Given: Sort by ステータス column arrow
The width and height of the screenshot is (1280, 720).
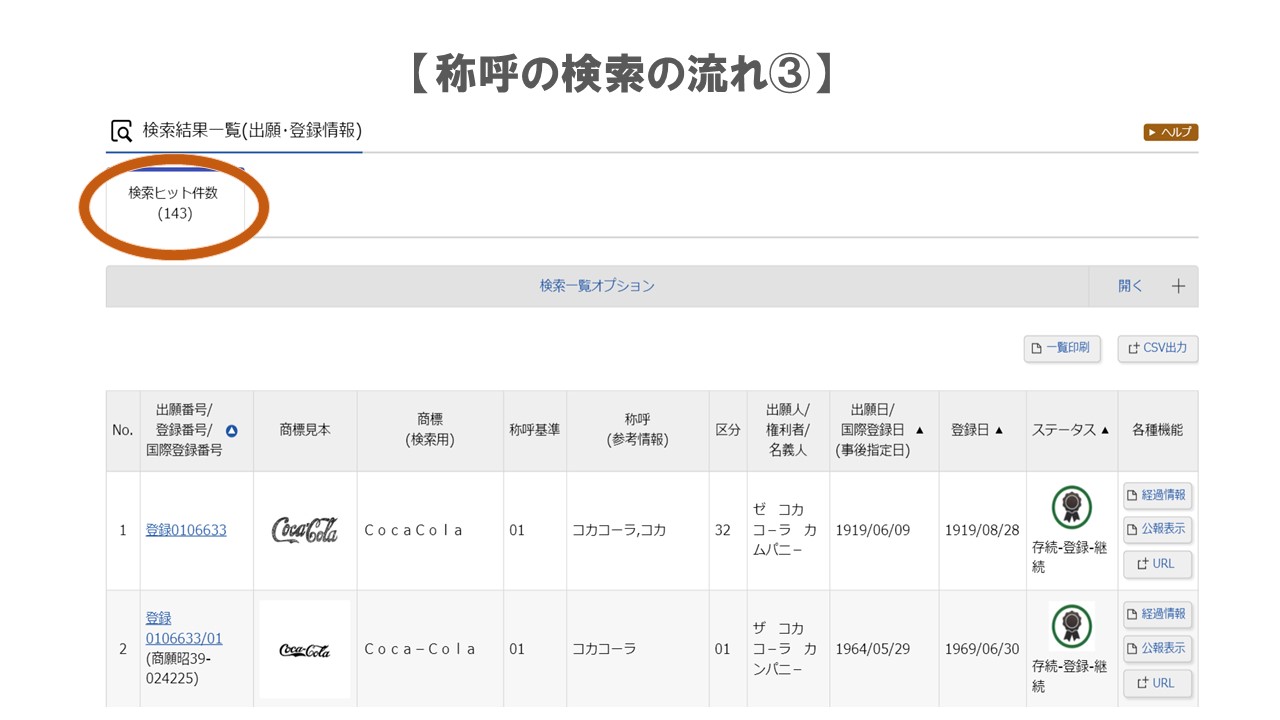Looking at the screenshot, I should point(1105,430).
